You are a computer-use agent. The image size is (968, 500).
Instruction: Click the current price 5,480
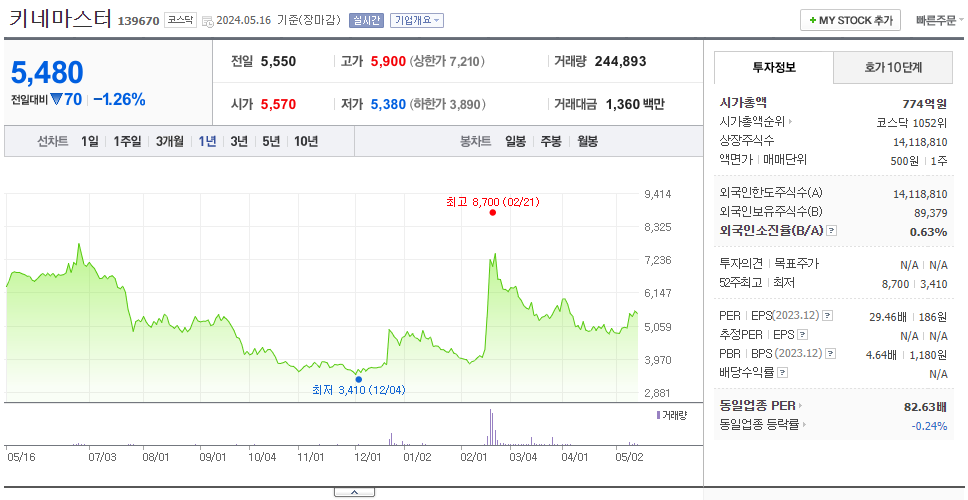47,73
